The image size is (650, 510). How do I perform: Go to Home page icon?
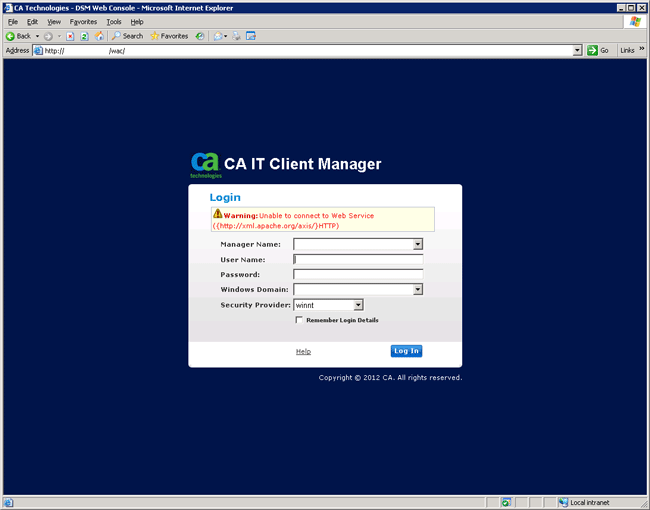99,36
